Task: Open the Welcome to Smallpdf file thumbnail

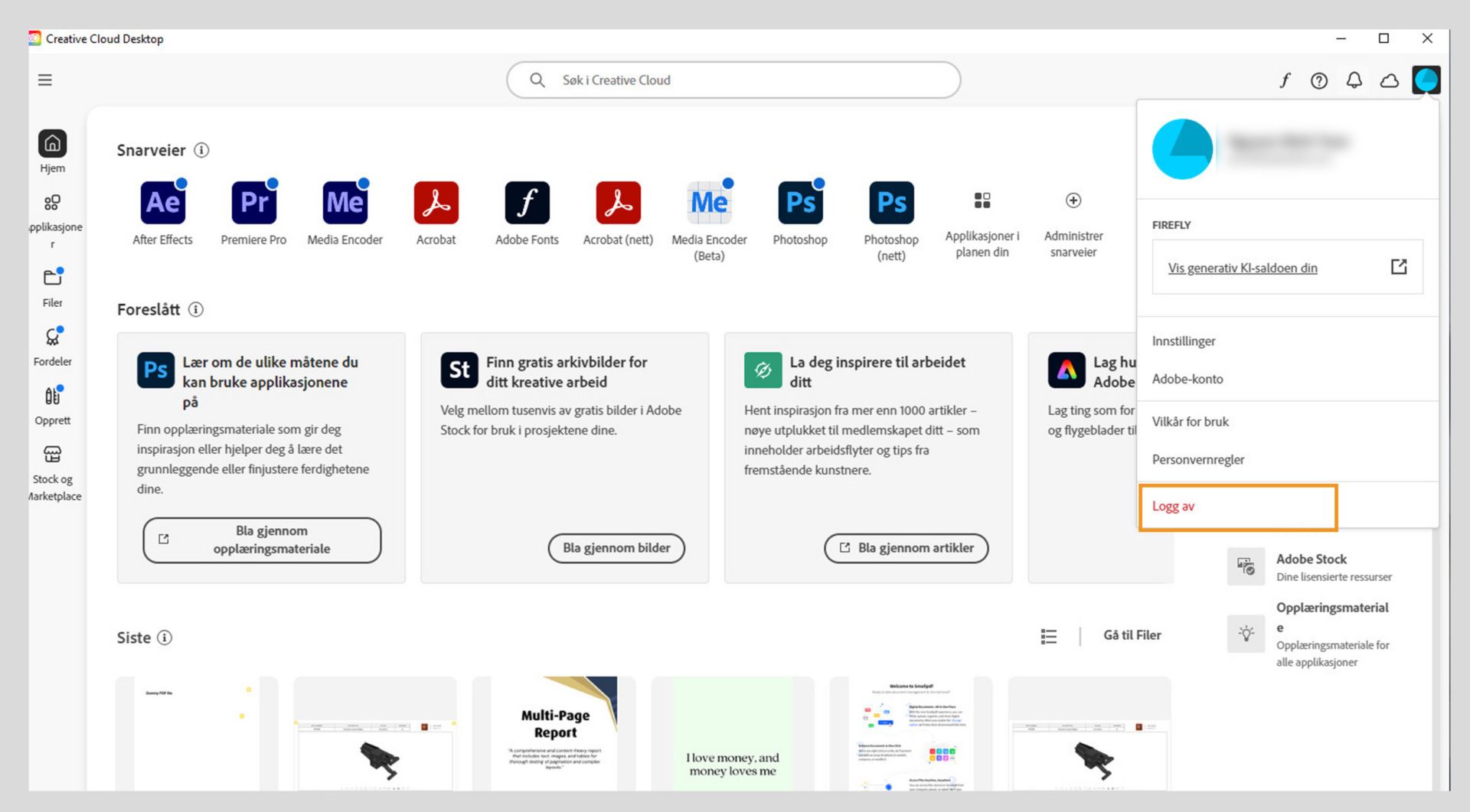Action: (911, 733)
